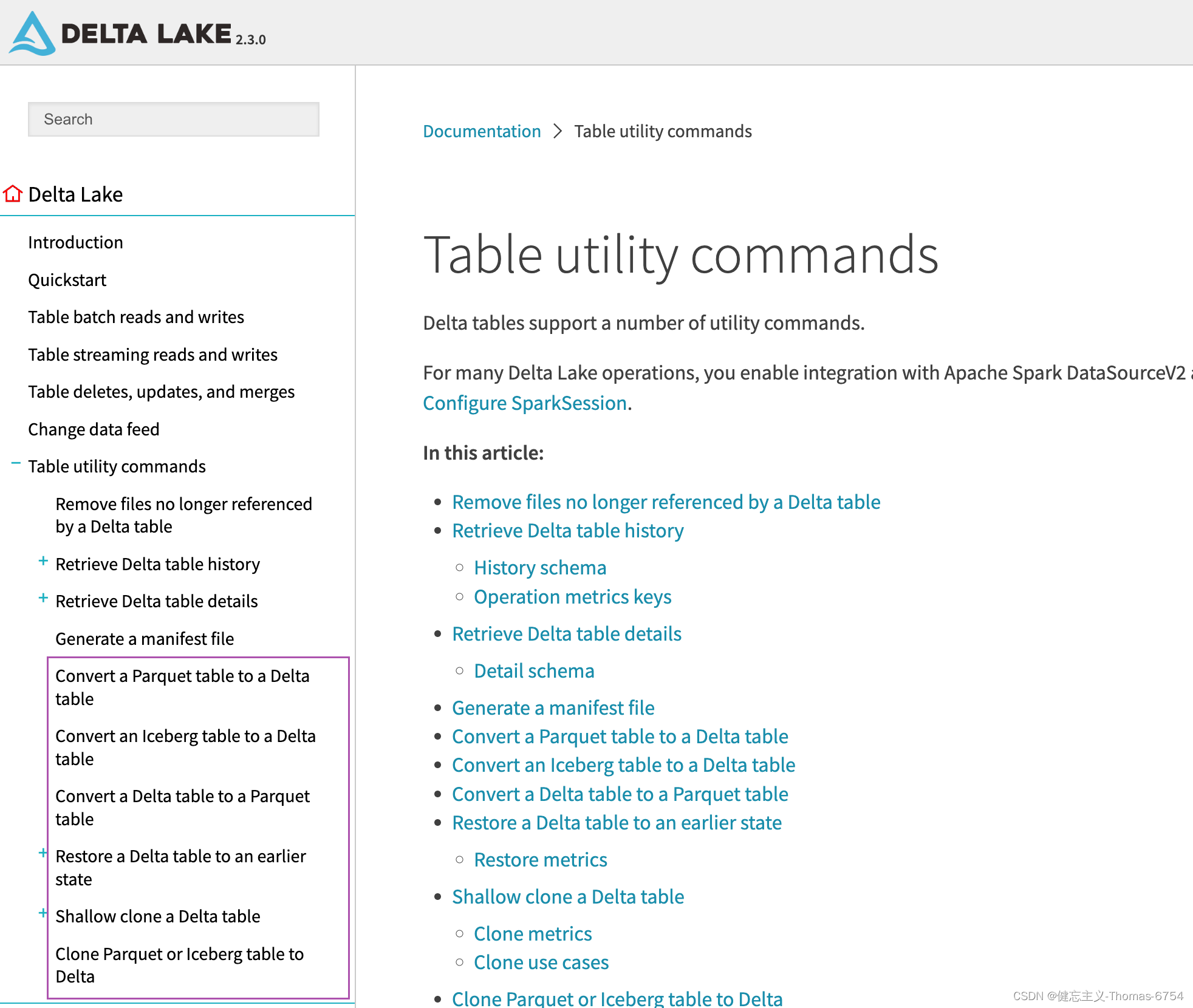Open the Operation metrics keys link
The height and width of the screenshot is (1008, 1193).
click(x=572, y=596)
